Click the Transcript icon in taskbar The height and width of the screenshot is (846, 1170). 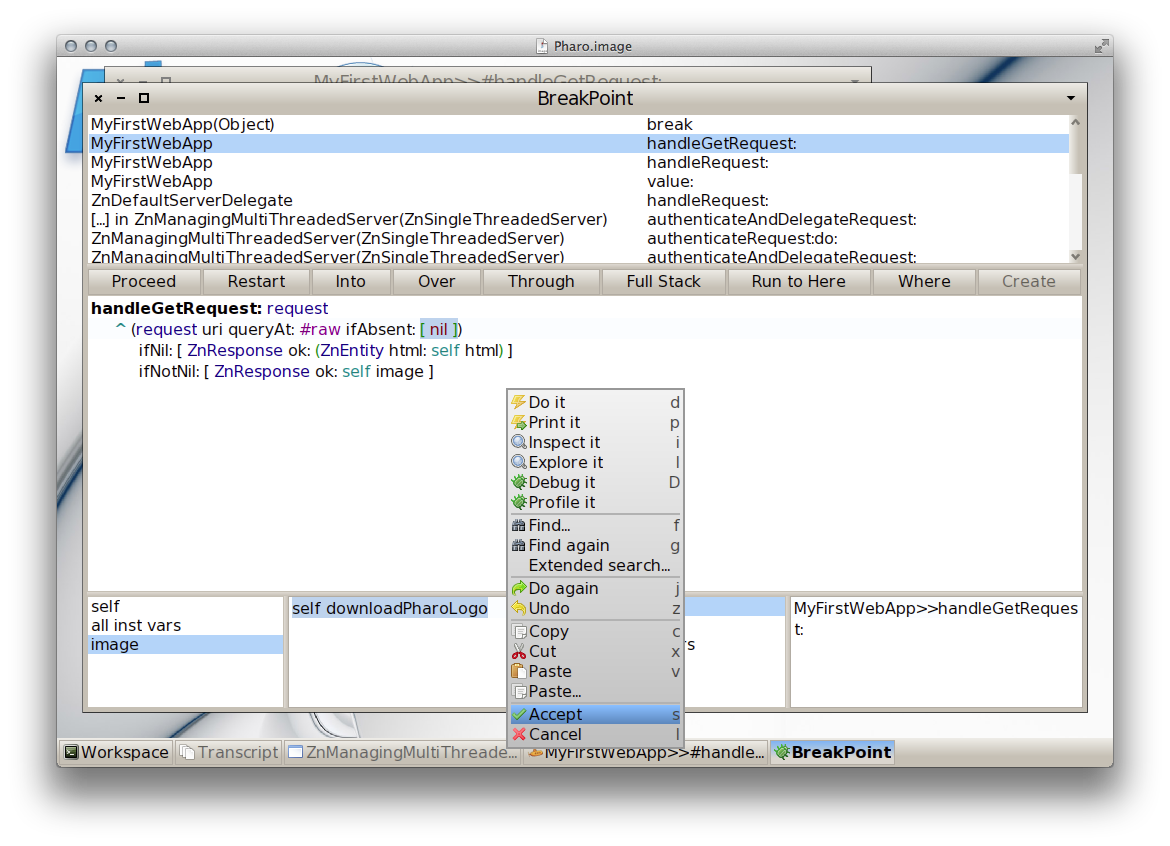coord(187,752)
